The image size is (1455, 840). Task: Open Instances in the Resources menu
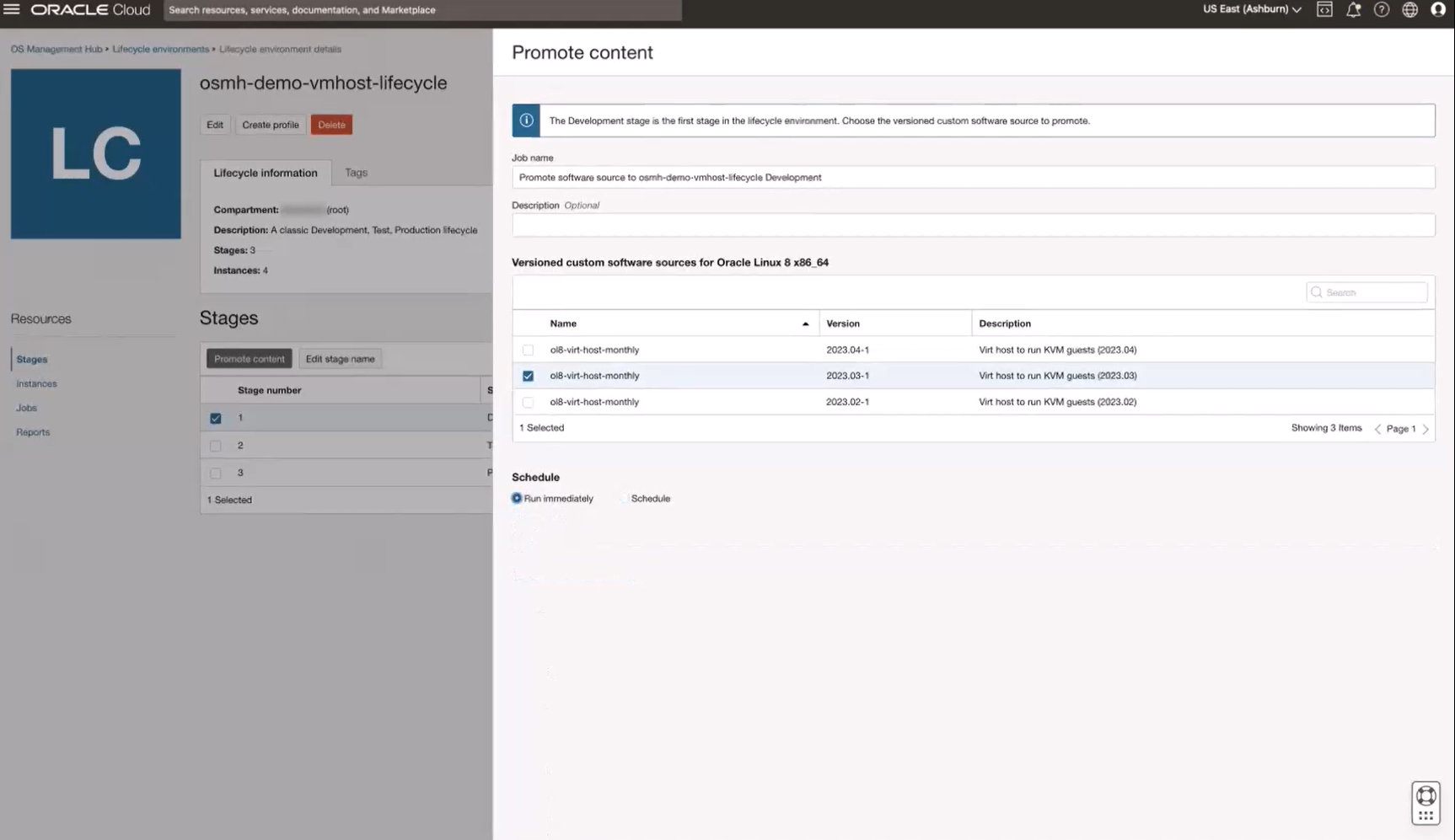click(x=36, y=383)
